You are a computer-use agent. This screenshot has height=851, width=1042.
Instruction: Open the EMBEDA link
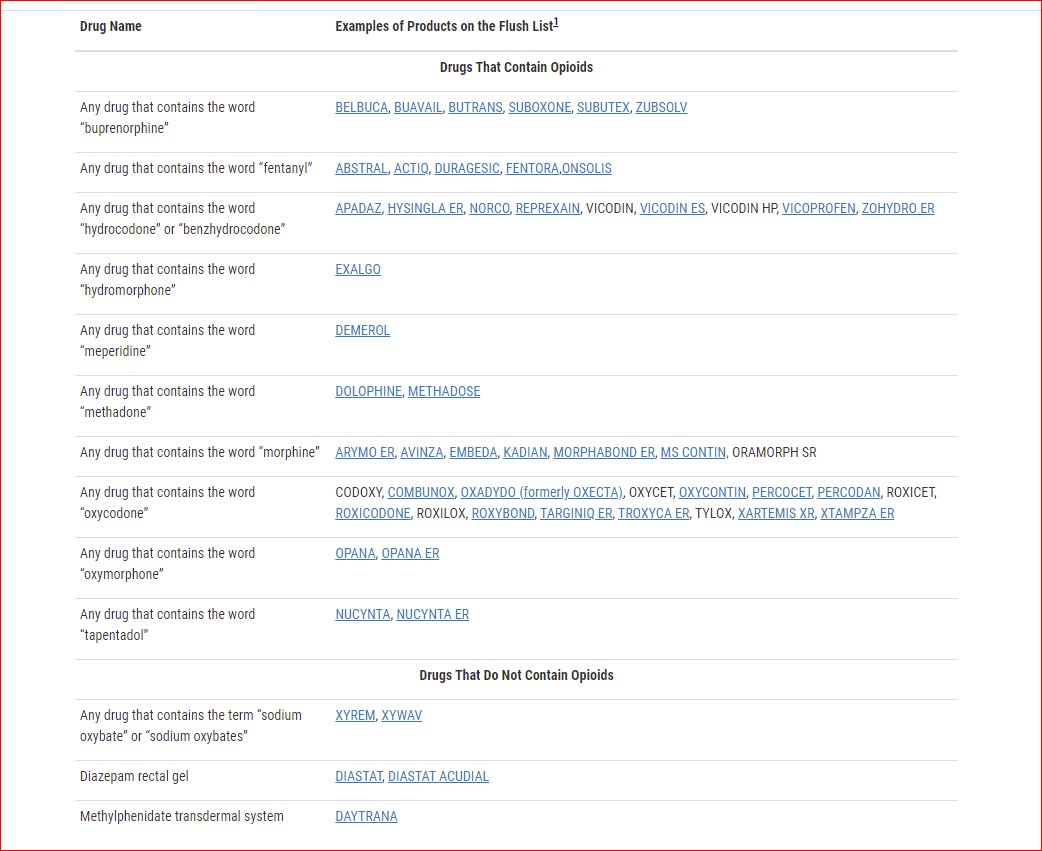click(x=473, y=453)
